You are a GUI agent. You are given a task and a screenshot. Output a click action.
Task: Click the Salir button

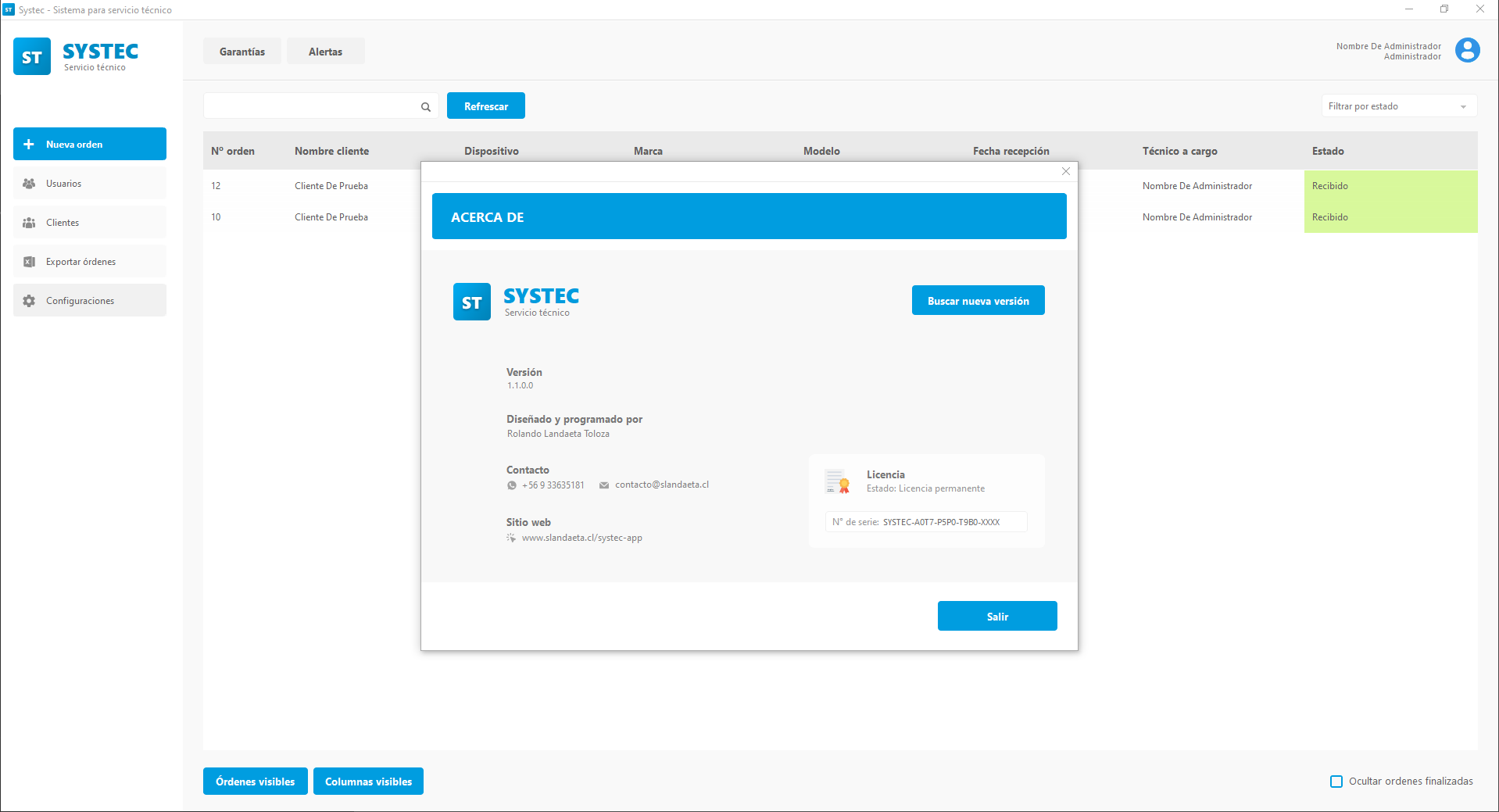(x=997, y=616)
